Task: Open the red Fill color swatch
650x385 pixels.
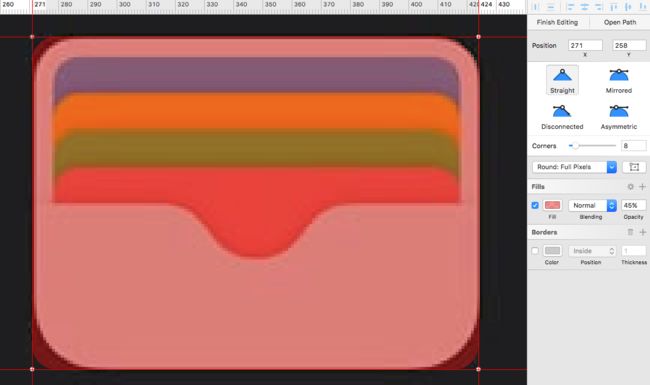Action: click(552, 205)
